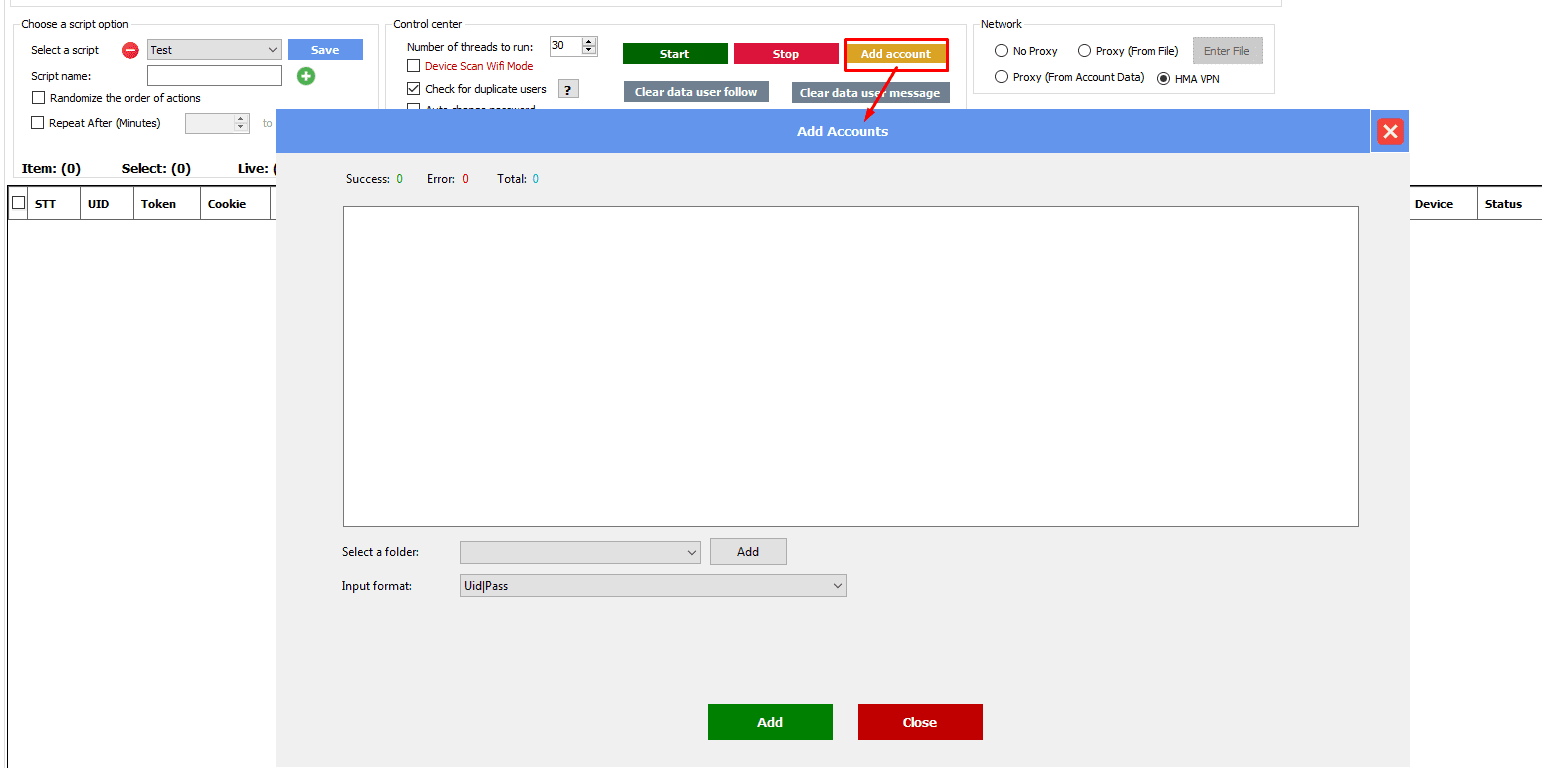Click the green plus icon next to Script name
Screen dimensions: 1542x768
coord(306,76)
